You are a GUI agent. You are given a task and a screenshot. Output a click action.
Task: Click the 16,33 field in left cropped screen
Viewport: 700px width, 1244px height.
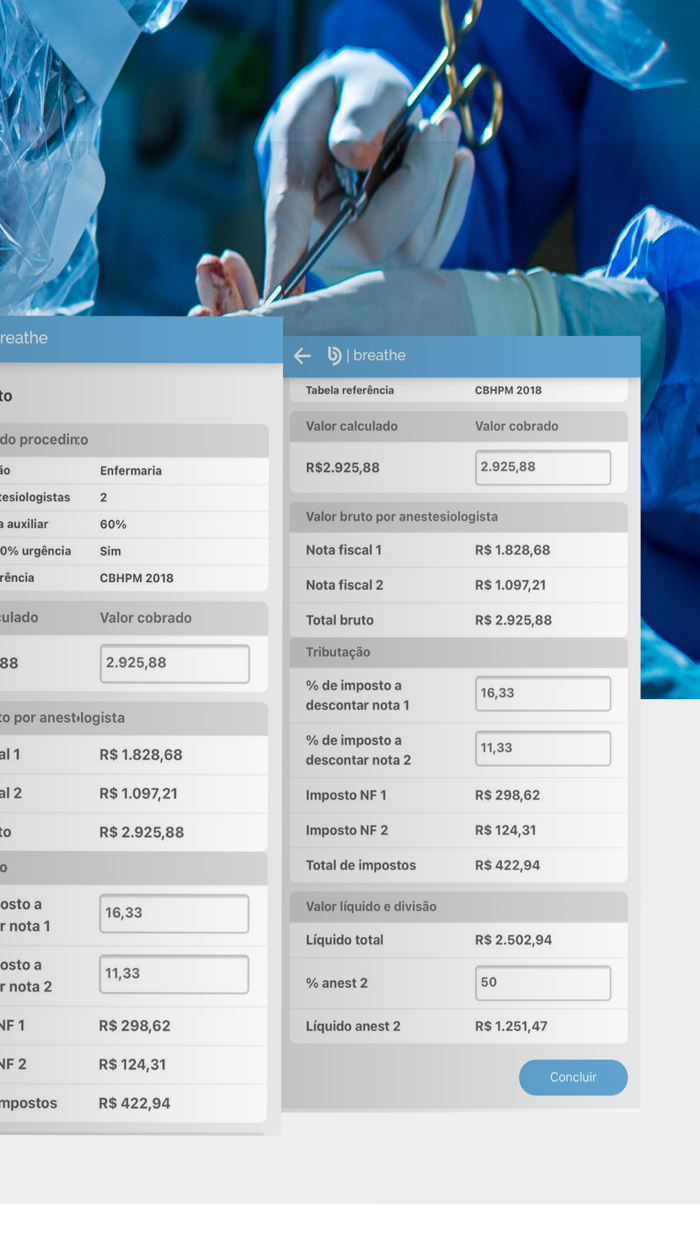(174, 913)
